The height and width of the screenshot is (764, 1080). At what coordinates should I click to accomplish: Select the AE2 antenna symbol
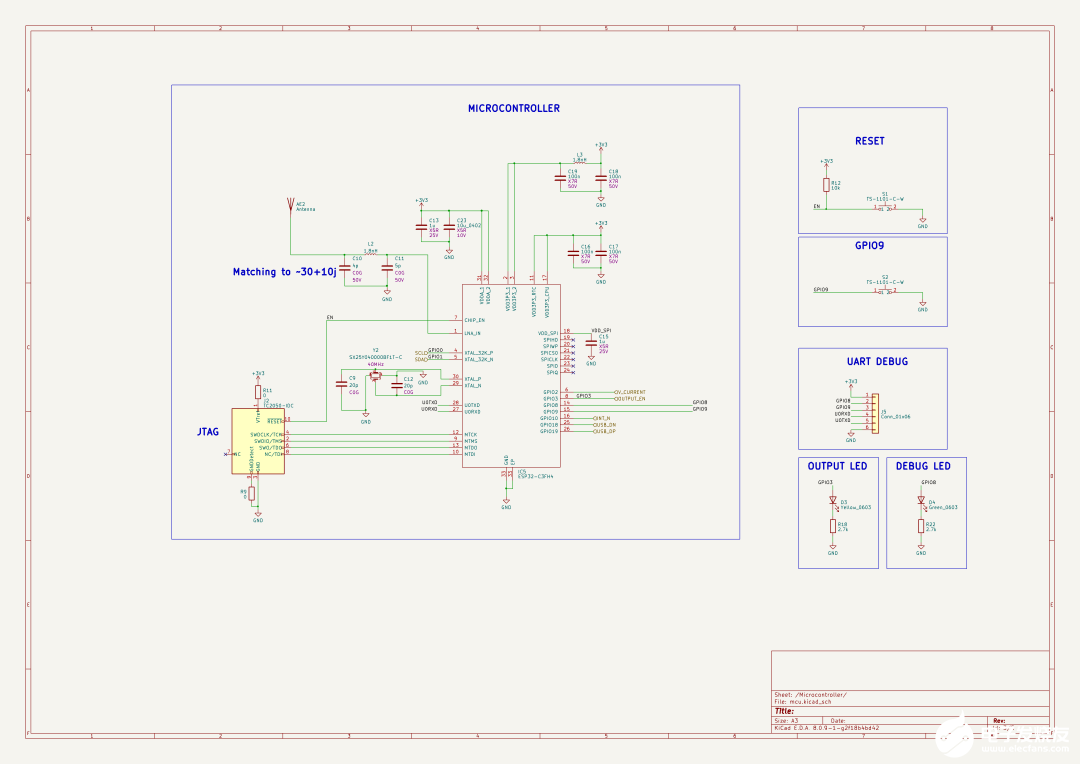coord(290,205)
